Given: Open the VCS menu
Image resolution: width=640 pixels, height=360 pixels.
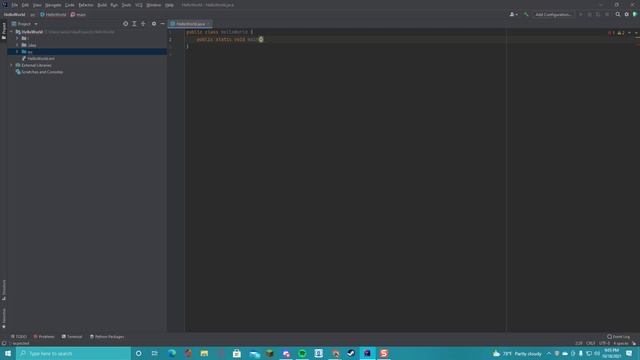Looking at the screenshot, I should (139, 5).
